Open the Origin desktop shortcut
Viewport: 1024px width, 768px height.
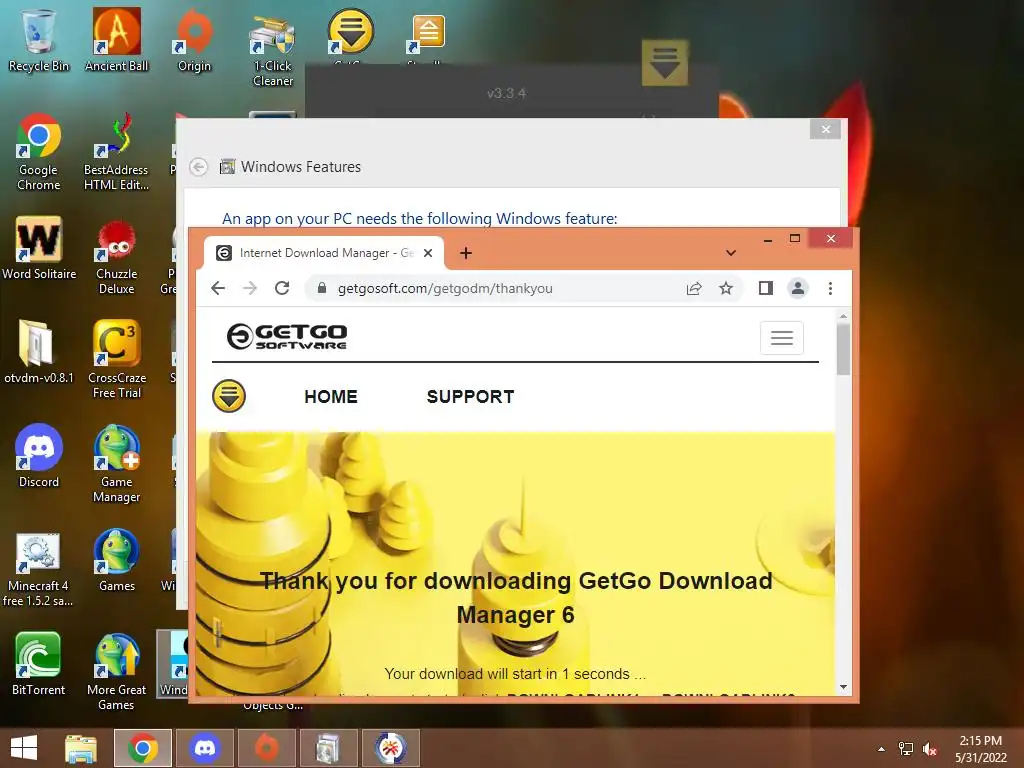(194, 40)
